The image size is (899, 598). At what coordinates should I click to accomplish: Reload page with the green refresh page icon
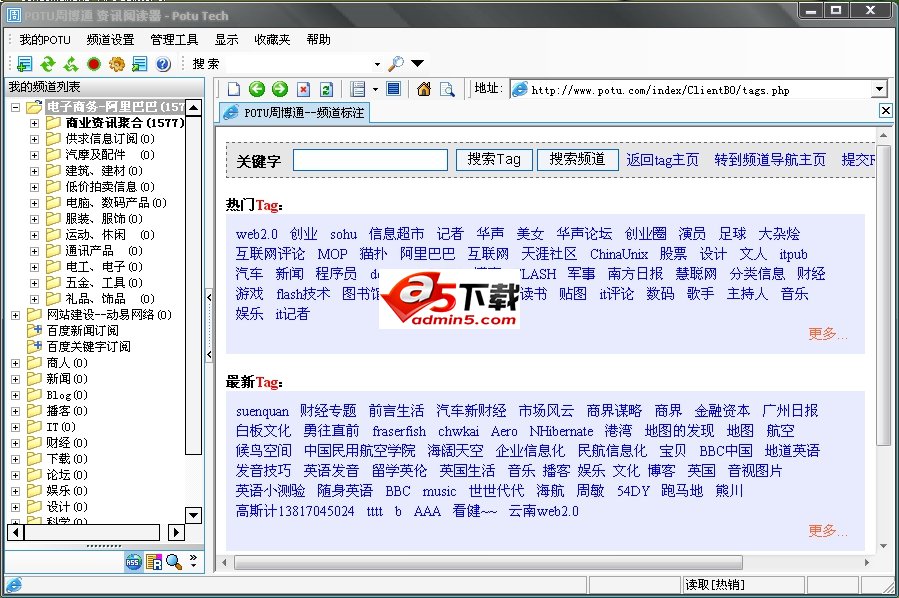326,89
